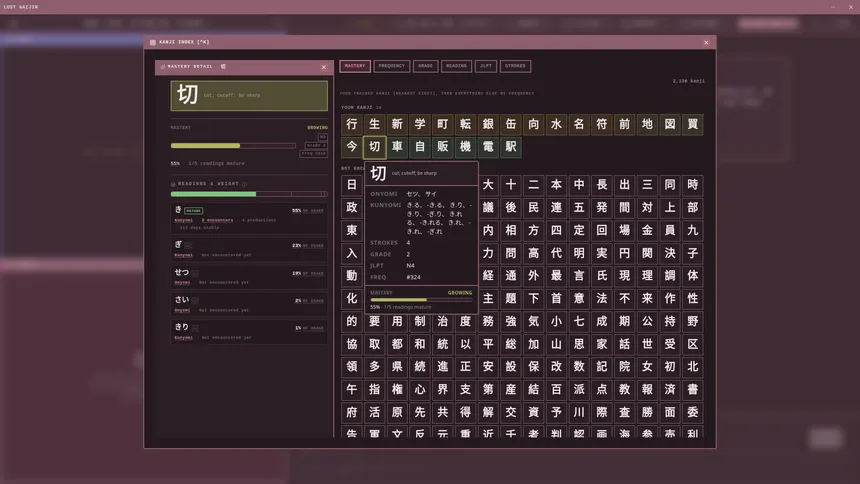Image resolution: width=860 pixels, height=484 pixels.
Task: Open the 書 kanji tile
Action: tap(693, 390)
